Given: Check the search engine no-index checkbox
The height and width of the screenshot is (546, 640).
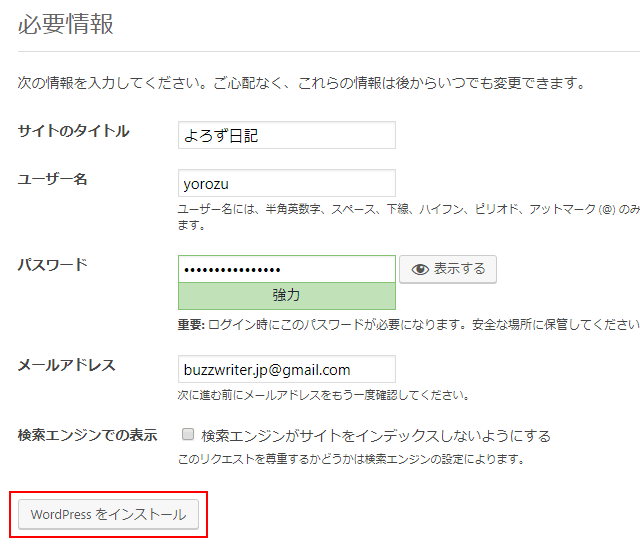Looking at the screenshot, I should [188, 434].
